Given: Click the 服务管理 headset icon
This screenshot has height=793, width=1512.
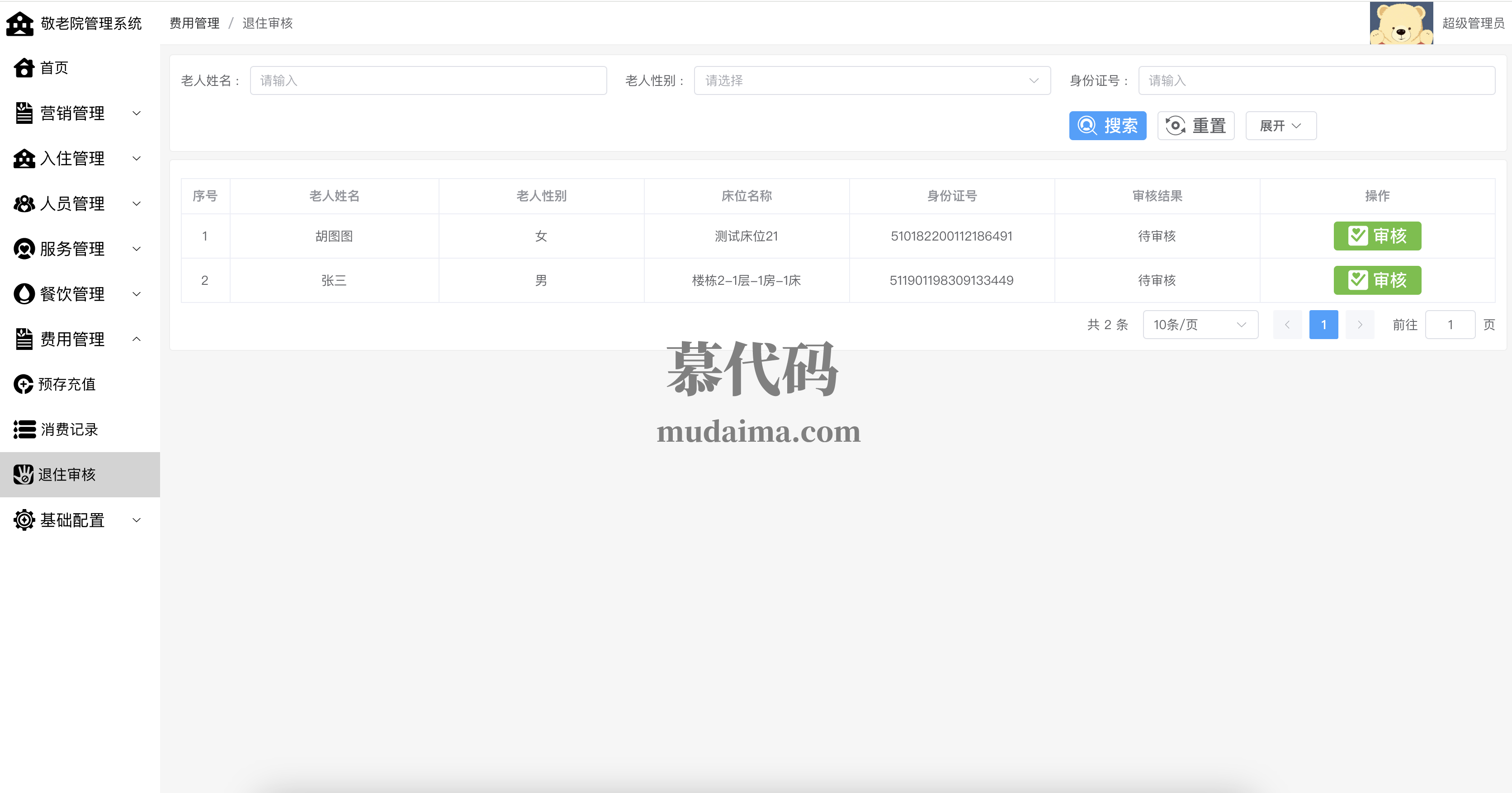Looking at the screenshot, I should [24, 249].
